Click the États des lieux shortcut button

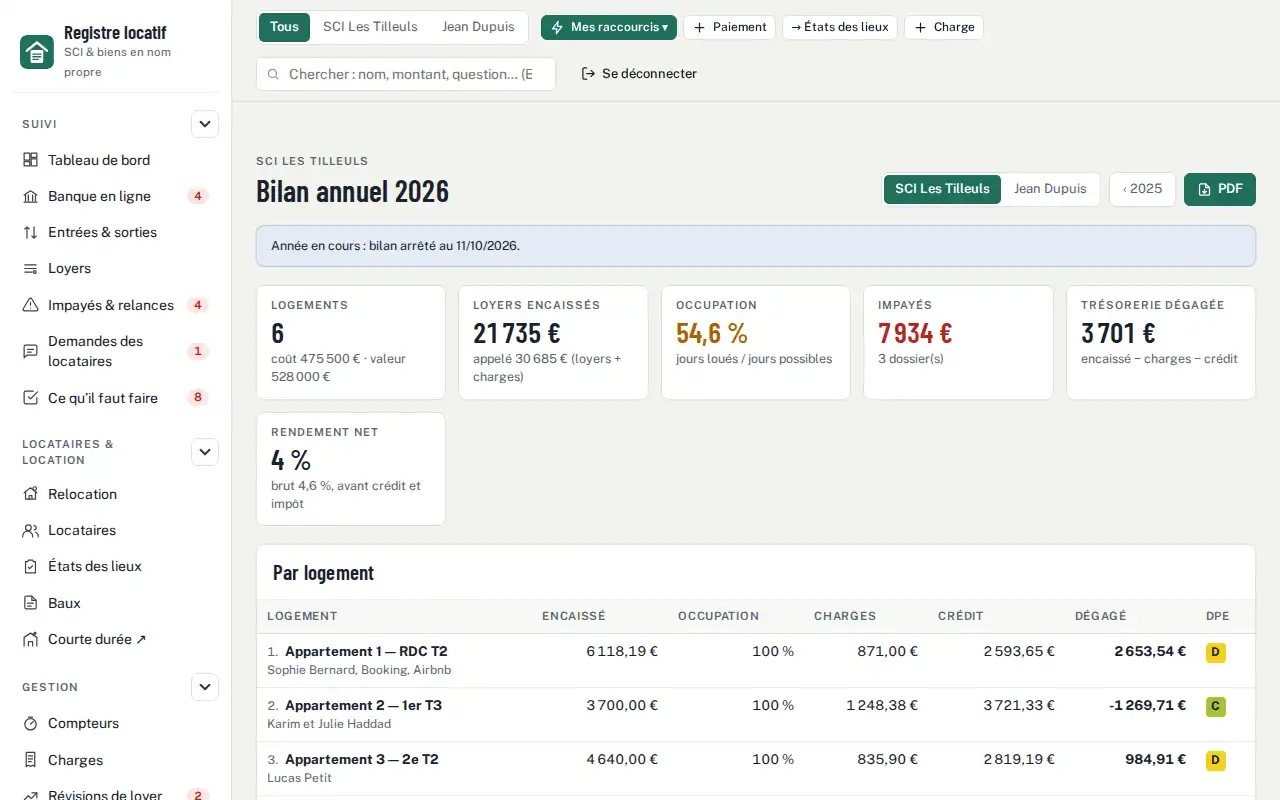tap(840, 27)
